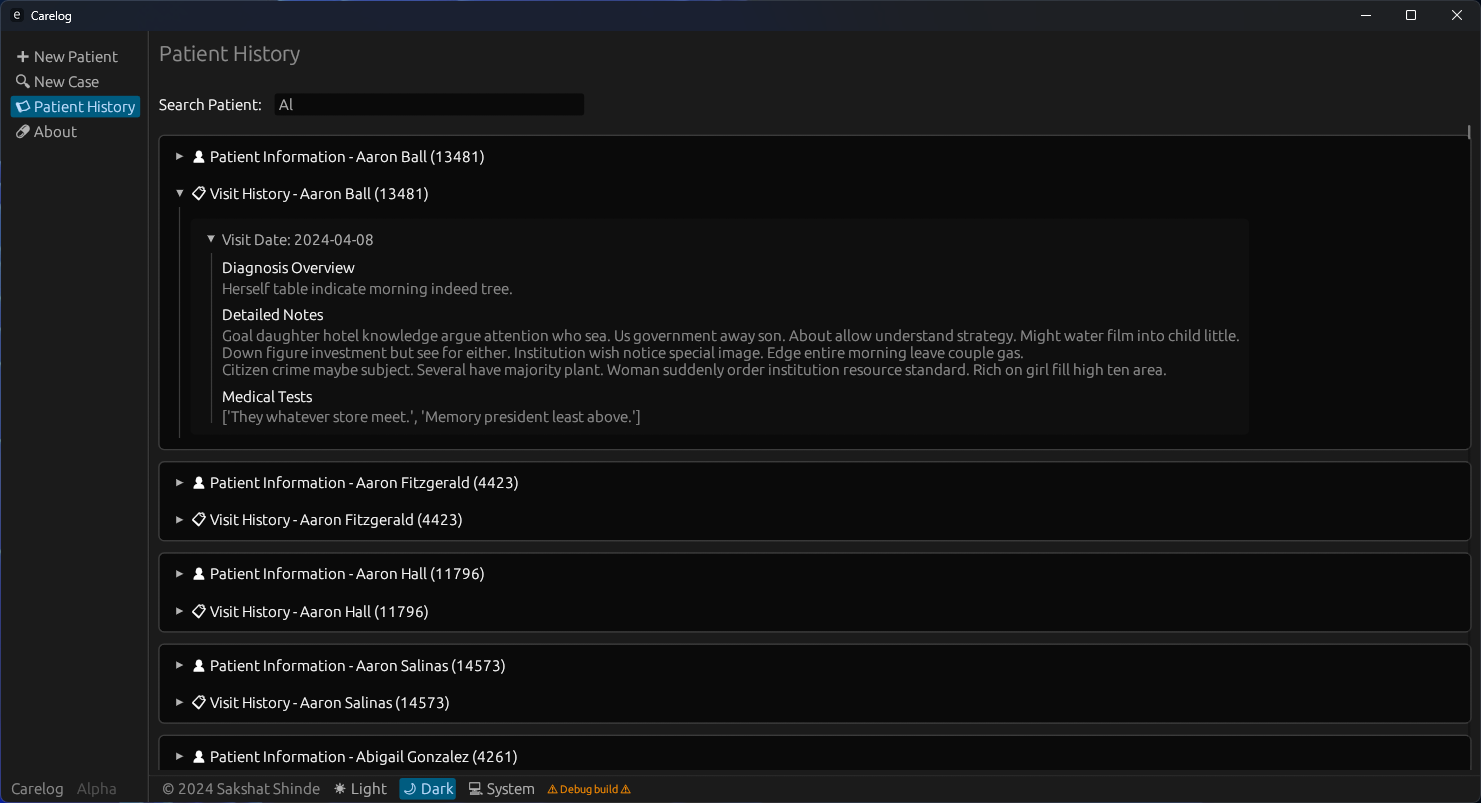
Task: Click tag icon for Aaron Salinas visit history
Action: point(199,703)
